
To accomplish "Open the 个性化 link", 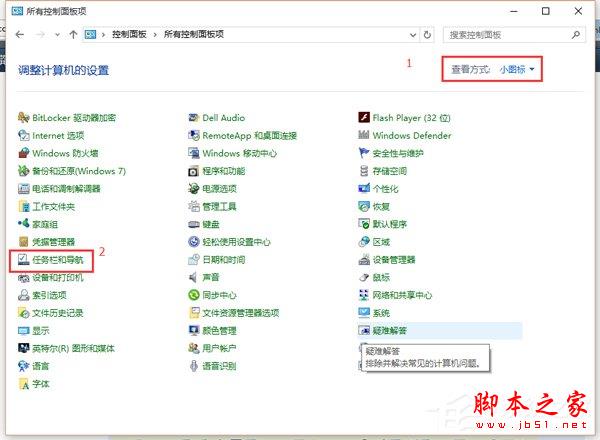I will click(385, 189).
